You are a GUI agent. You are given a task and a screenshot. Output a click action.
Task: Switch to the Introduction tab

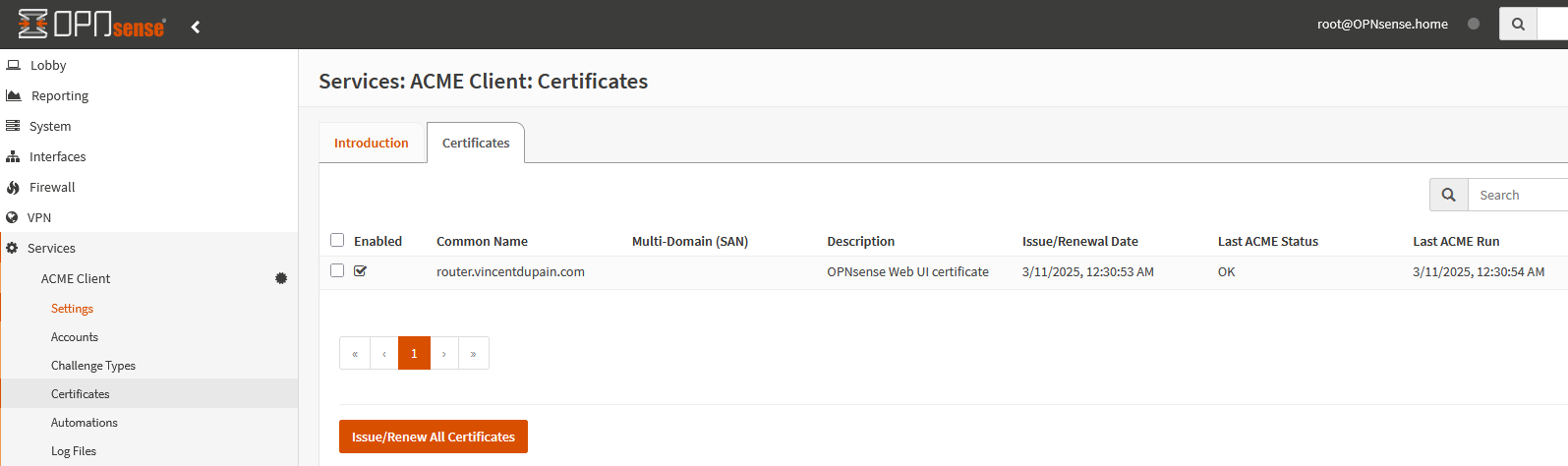pos(371,143)
